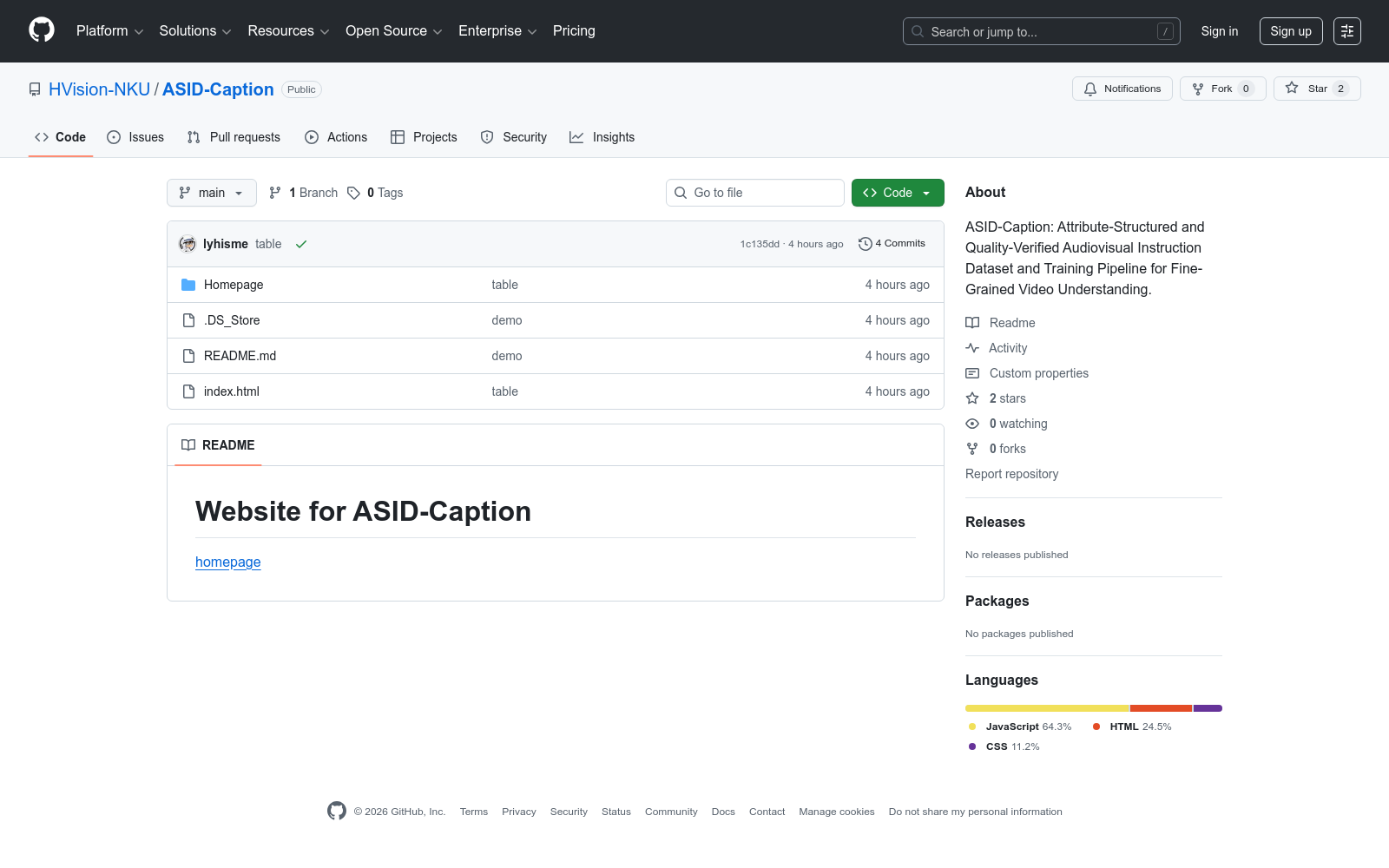
Task: View the 4 Commits history
Action: pos(892,244)
